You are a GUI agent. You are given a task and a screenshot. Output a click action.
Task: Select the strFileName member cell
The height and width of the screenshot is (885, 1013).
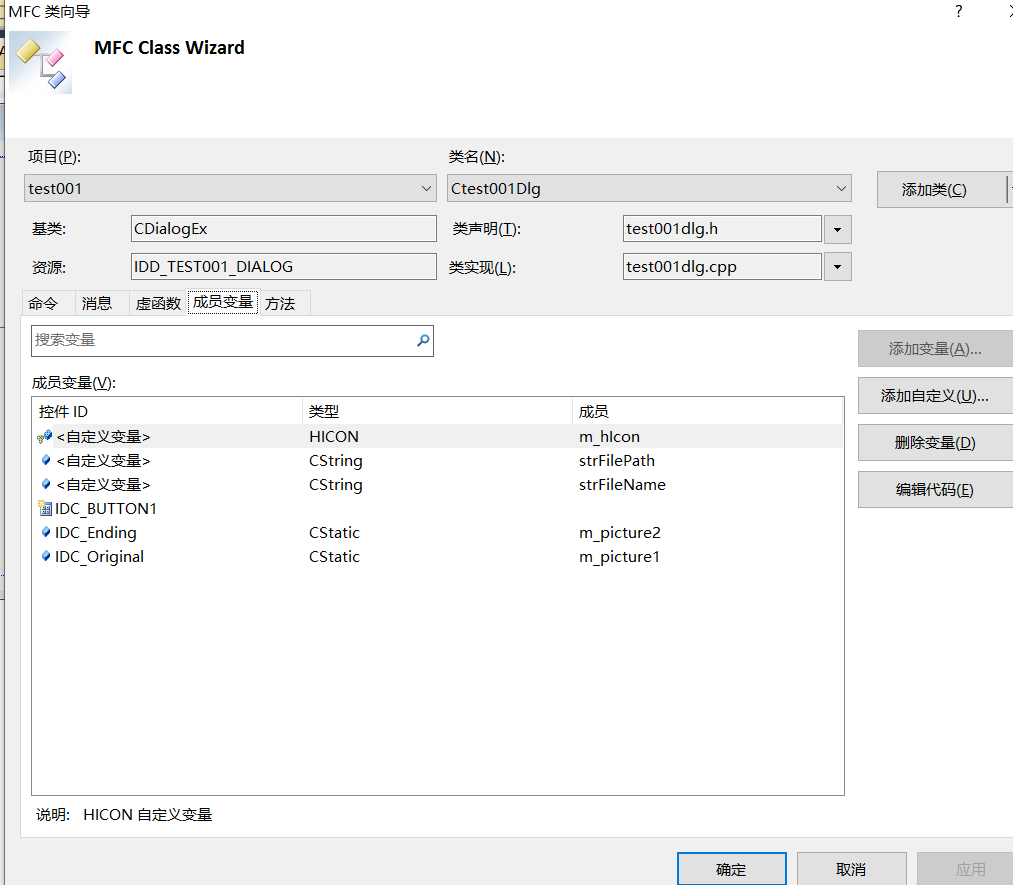pyautogui.click(x=622, y=484)
